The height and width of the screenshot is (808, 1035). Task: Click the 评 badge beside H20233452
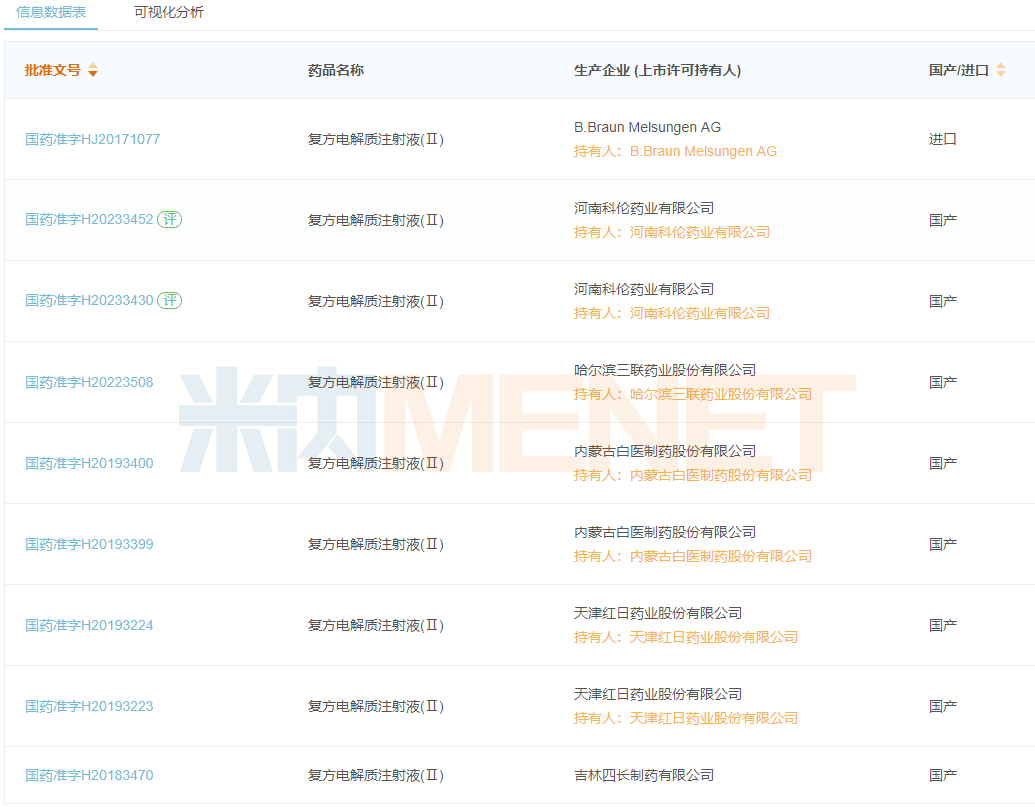click(169, 220)
